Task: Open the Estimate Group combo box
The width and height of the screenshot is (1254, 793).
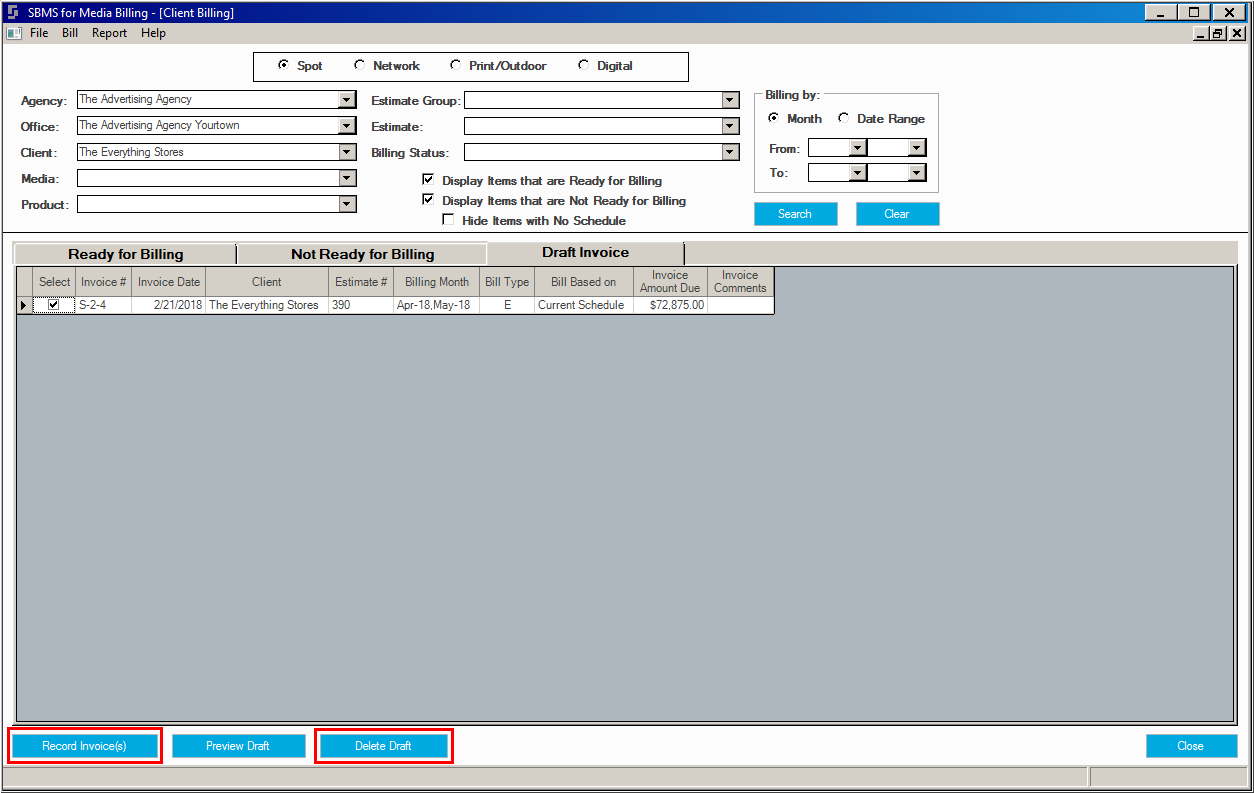Action: pos(731,100)
